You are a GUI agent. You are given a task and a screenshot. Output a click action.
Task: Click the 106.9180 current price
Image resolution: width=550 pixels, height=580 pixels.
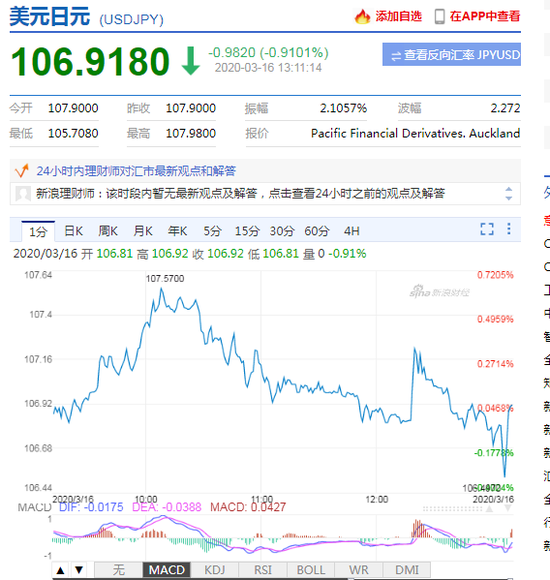click(x=90, y=61)
